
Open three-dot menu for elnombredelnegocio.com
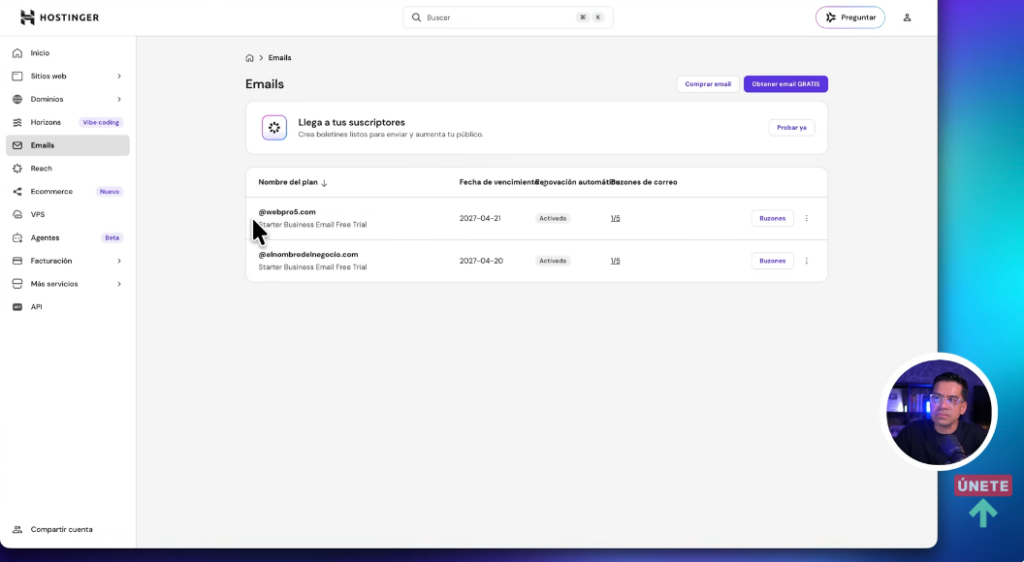point(807,261)
